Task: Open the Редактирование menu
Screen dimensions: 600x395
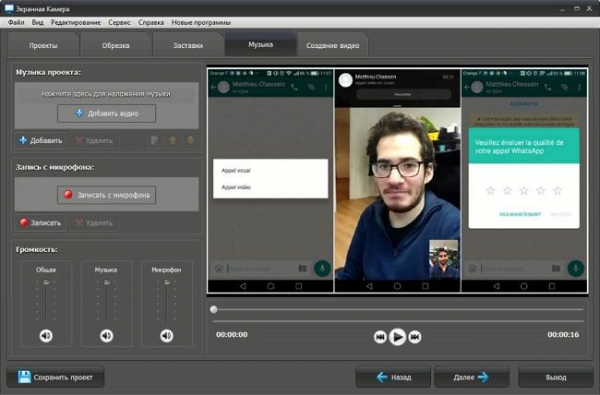Action: pos(76,23)
